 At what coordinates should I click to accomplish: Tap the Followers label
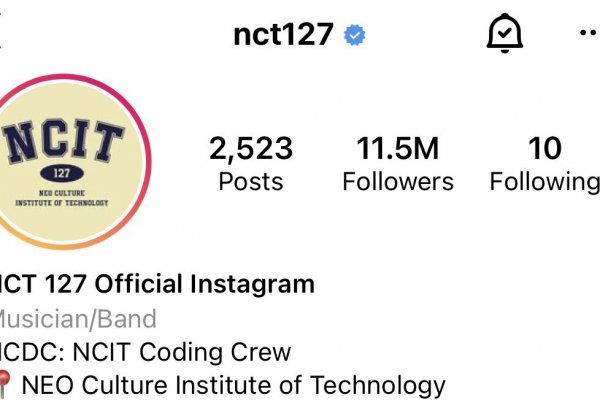pos(398,181)
